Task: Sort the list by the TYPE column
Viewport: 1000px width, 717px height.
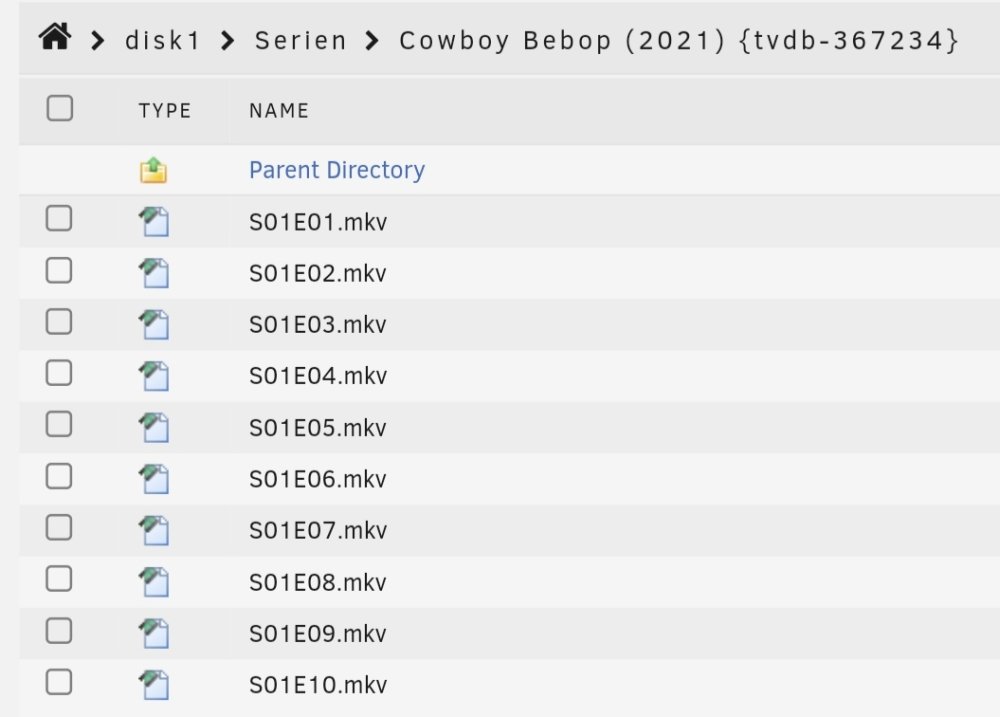Action: pyautogui.click(x=165, y=110)
